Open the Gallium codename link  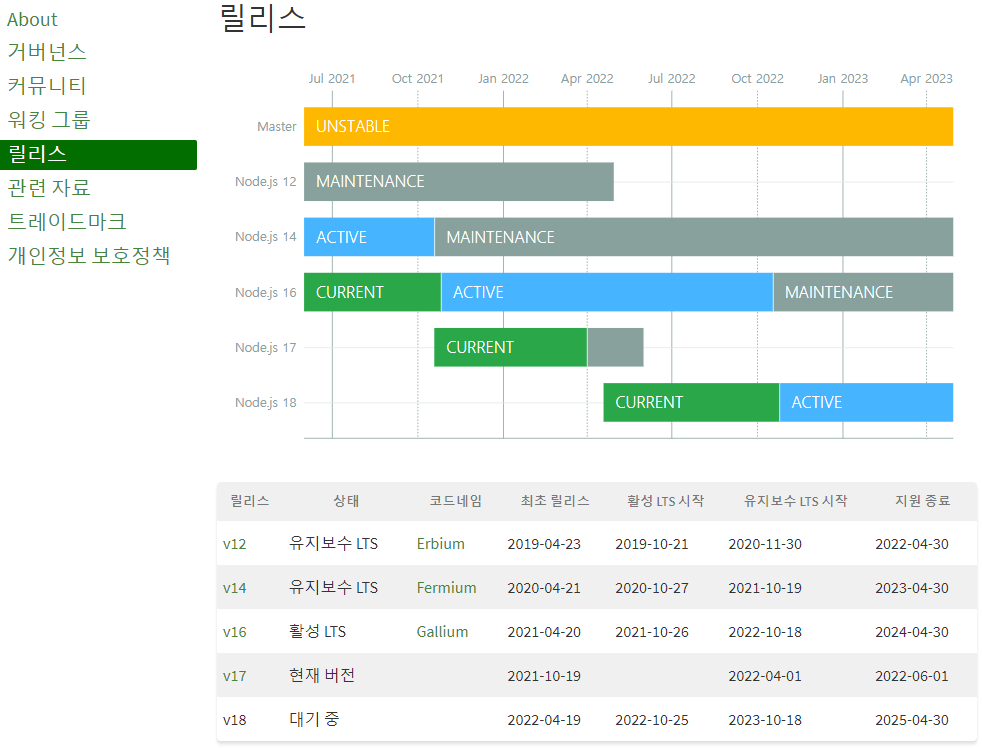coord(442,631)
